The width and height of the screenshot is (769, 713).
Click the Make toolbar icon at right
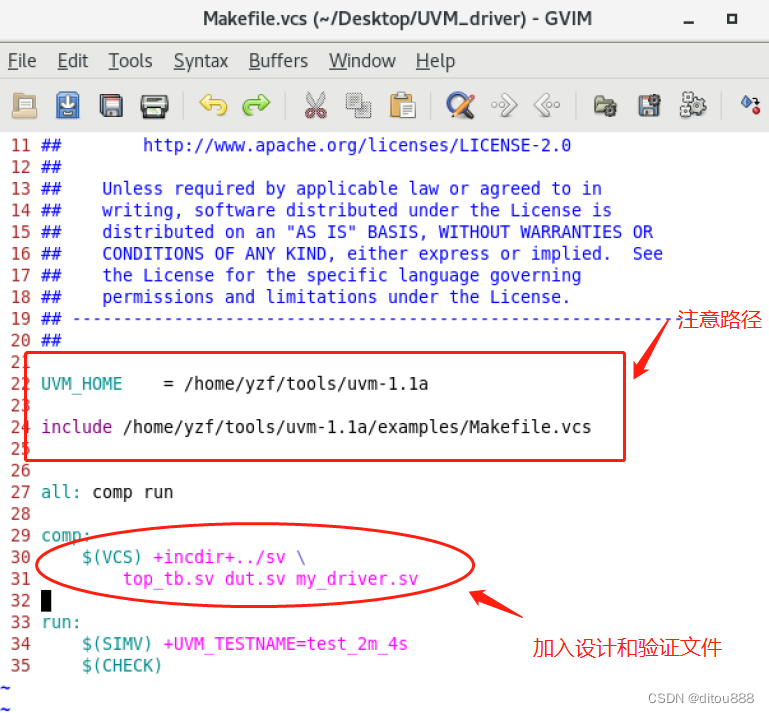(x=750, y=104)
